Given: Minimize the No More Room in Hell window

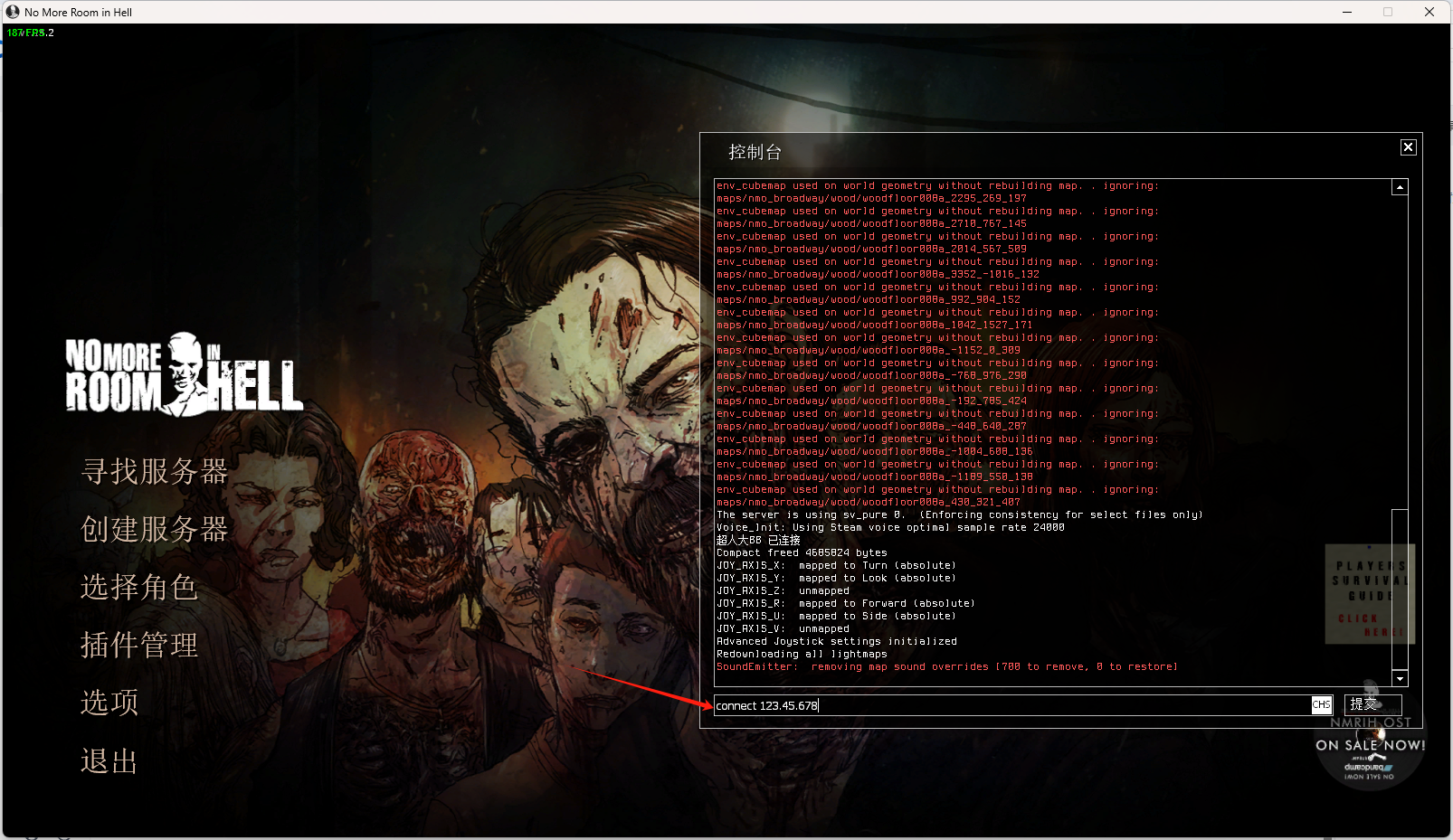Looking at the screenshot, I should pos(1346,12).
